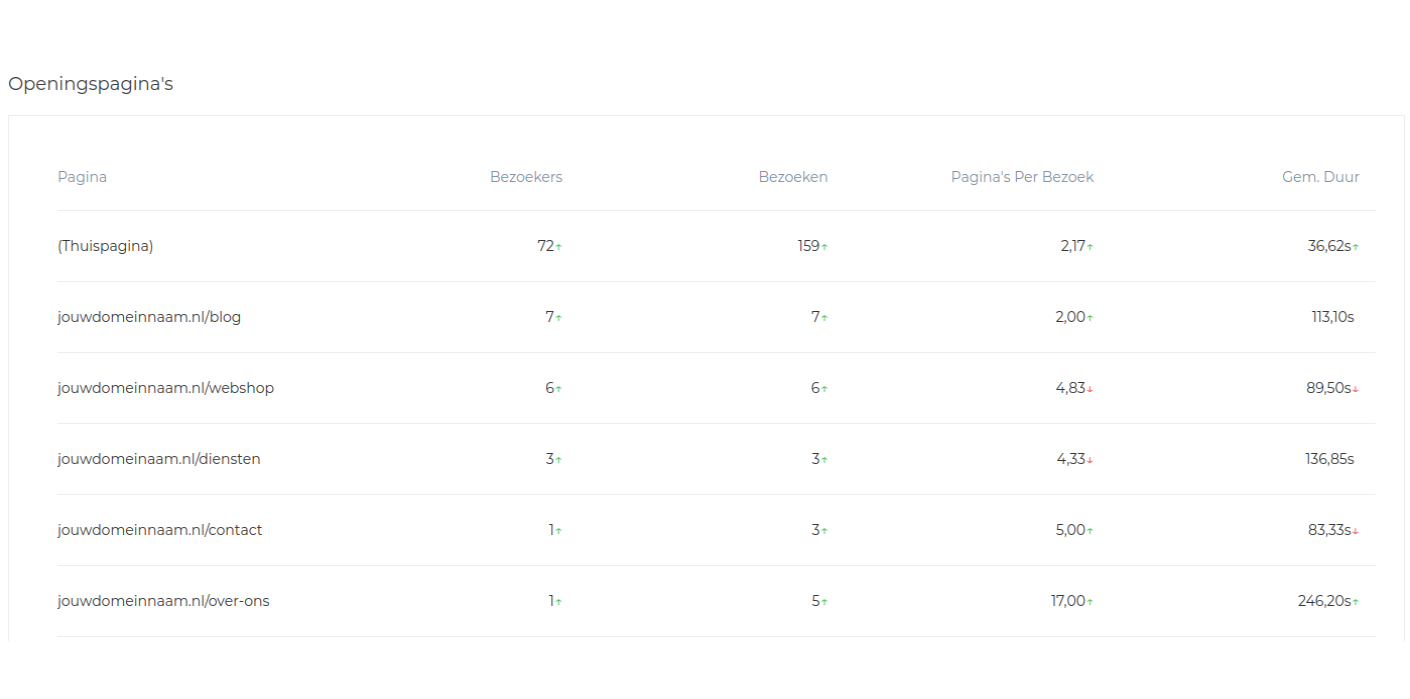Sort table by Bezoekers column
This screenshot has width=1410, height=699.
click(x=526, y=177)
